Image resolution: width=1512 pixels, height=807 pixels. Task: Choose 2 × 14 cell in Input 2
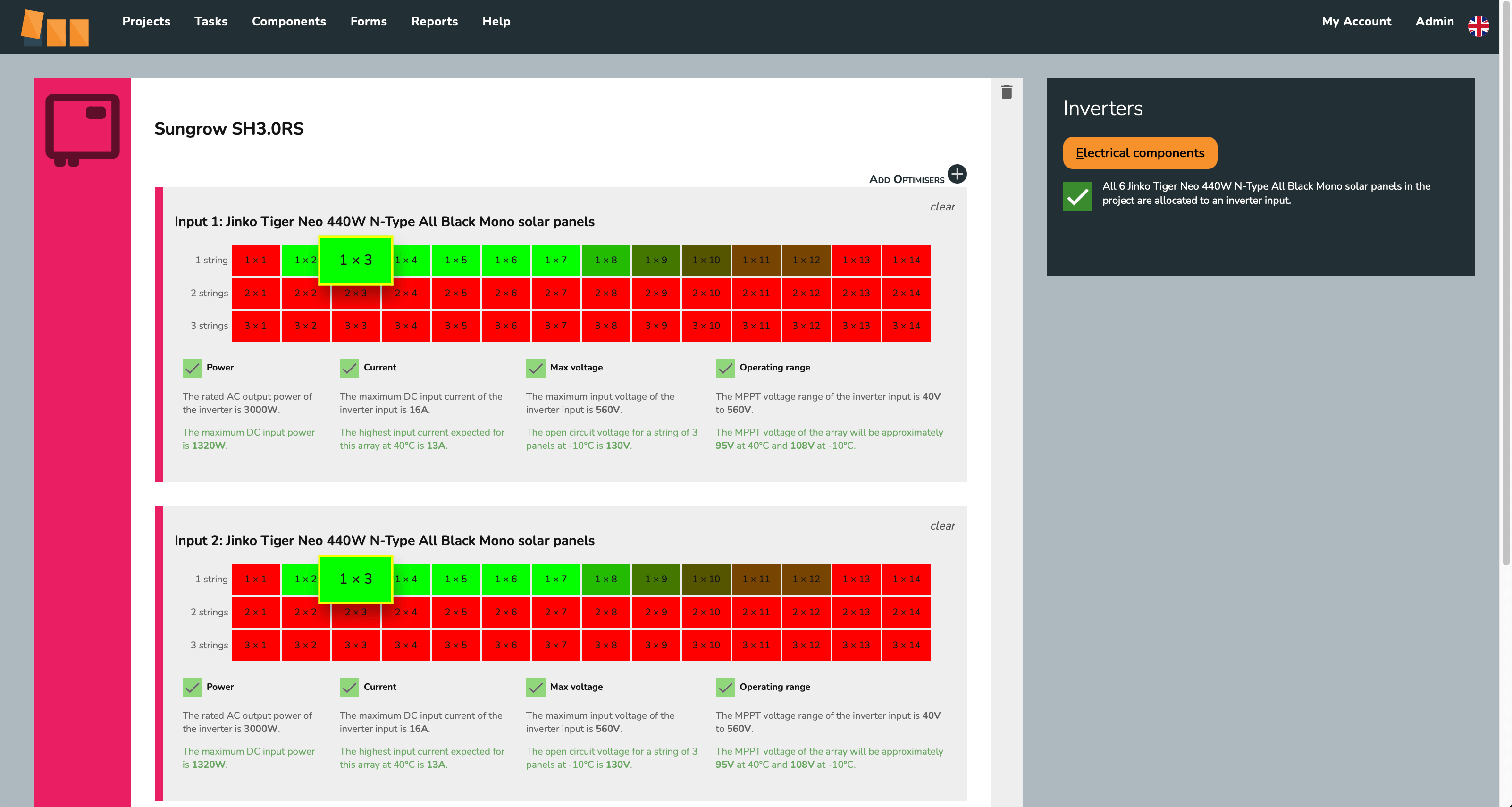pyautogui.click(x=906, y=612)
